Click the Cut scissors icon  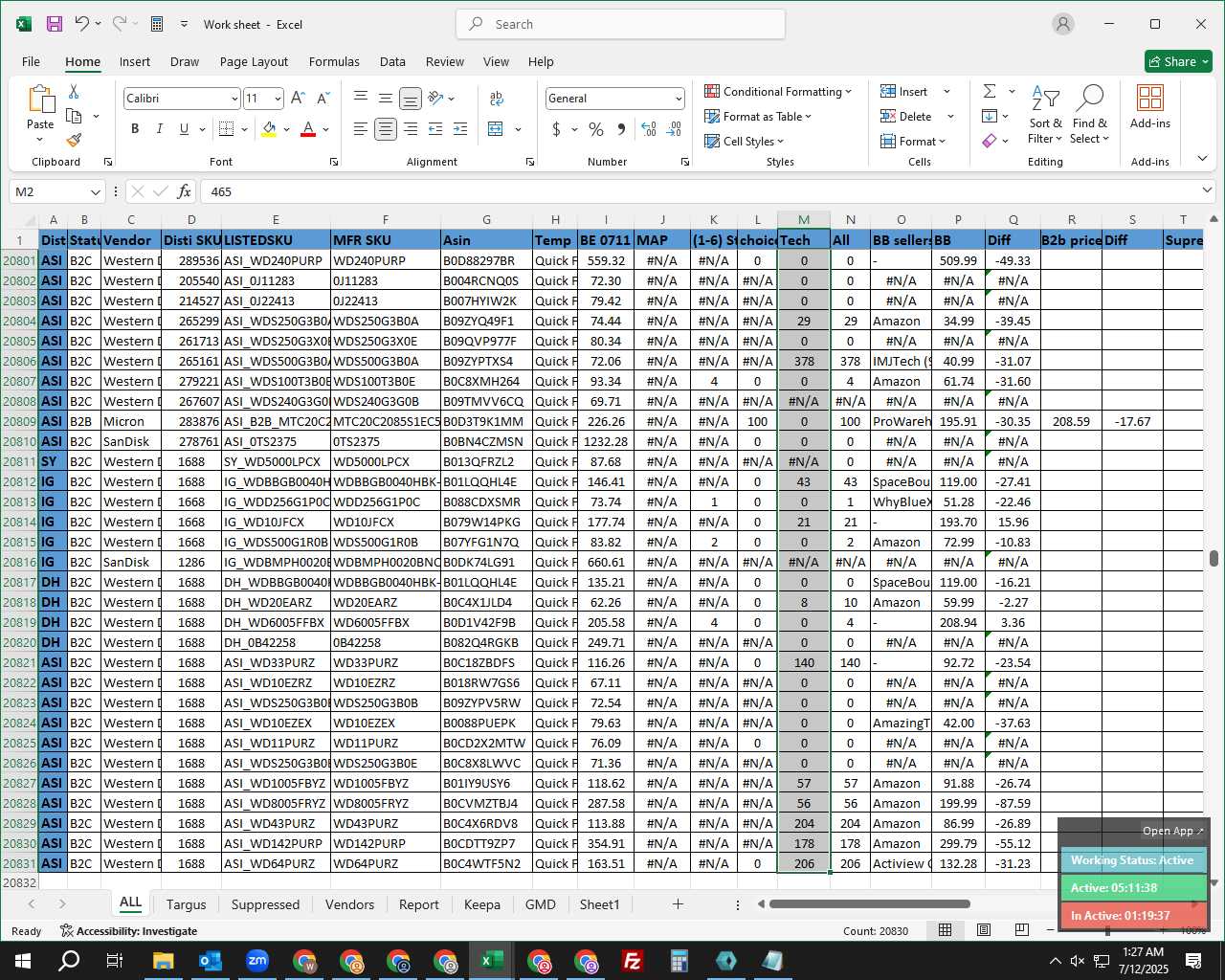pos(74,92)
